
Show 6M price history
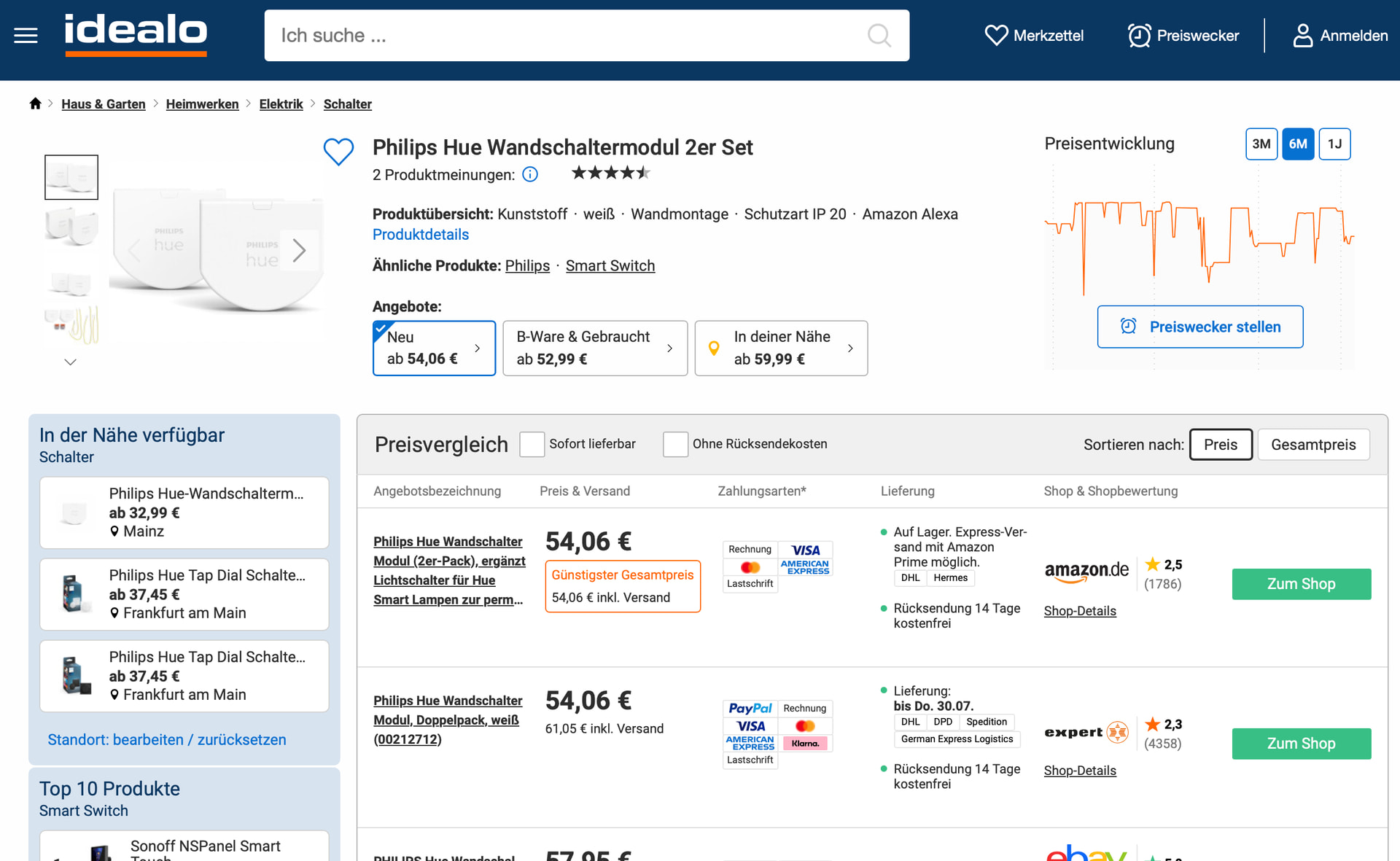click(x=1298, y=144)
